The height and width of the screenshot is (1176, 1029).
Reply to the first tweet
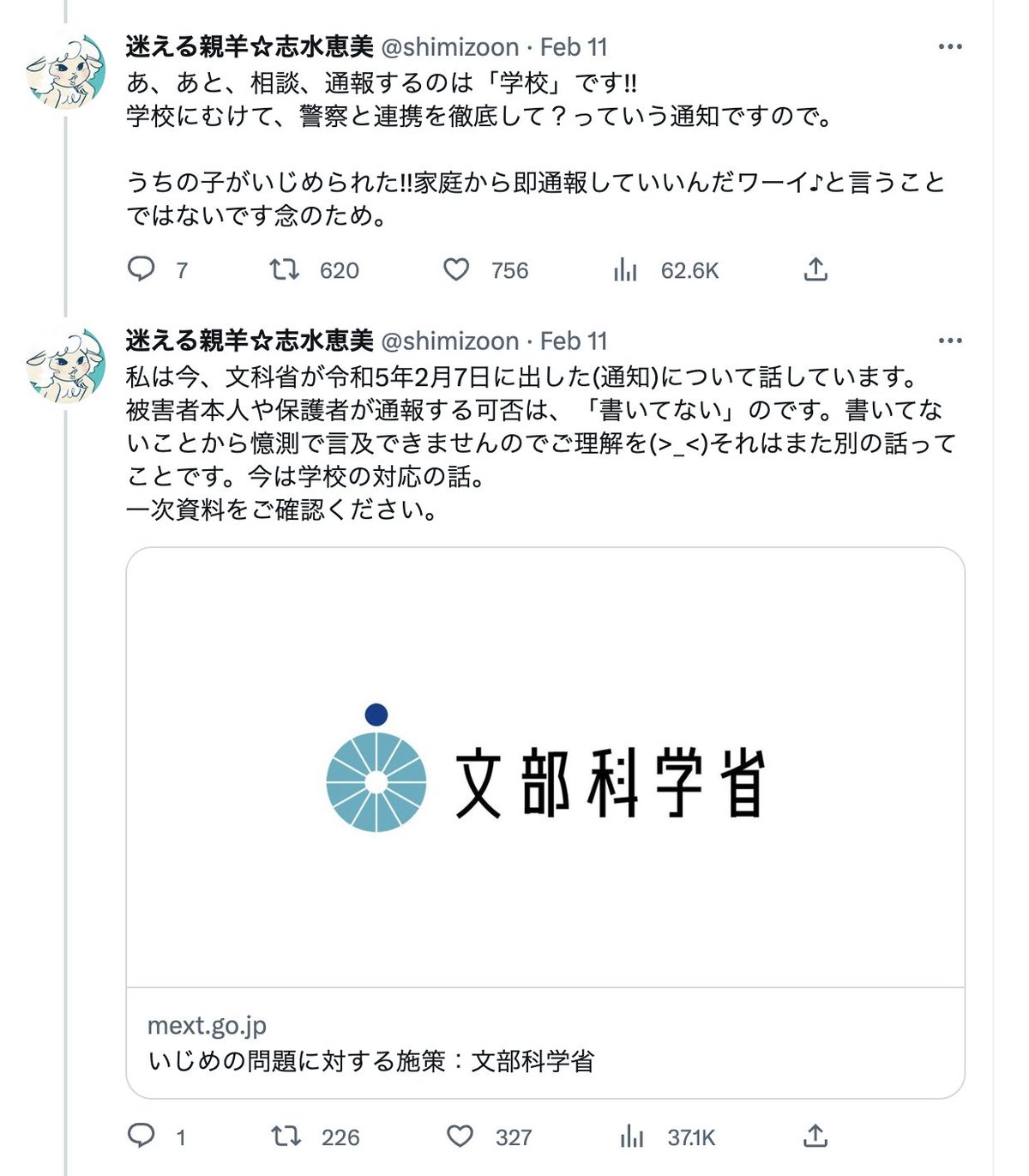(141, 270)
